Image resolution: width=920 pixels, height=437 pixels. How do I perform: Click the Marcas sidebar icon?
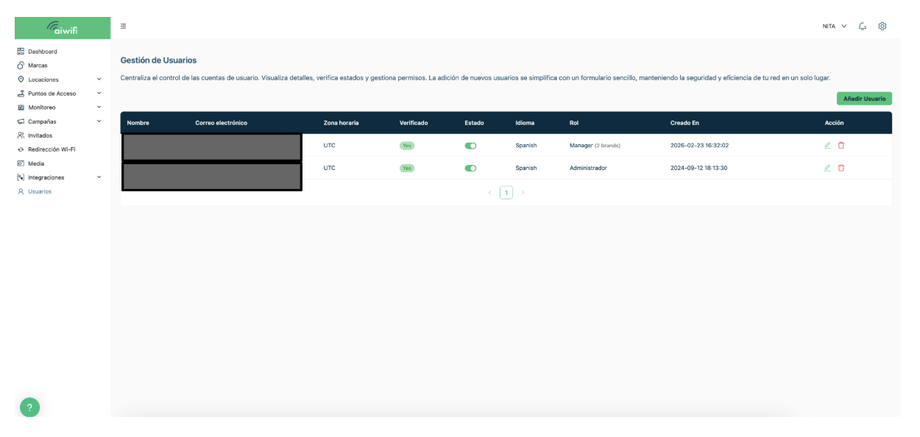click(21, 66)
